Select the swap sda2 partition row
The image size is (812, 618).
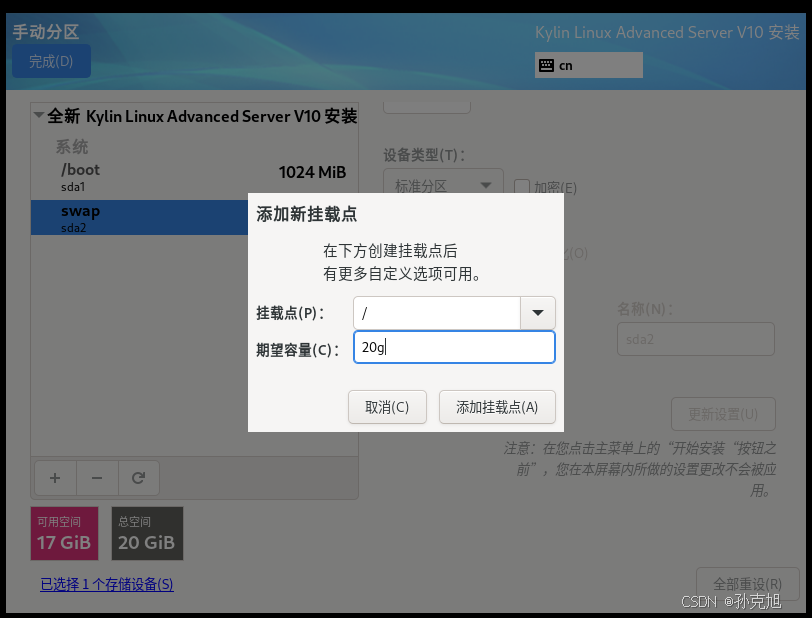click(x=140, y=218)
